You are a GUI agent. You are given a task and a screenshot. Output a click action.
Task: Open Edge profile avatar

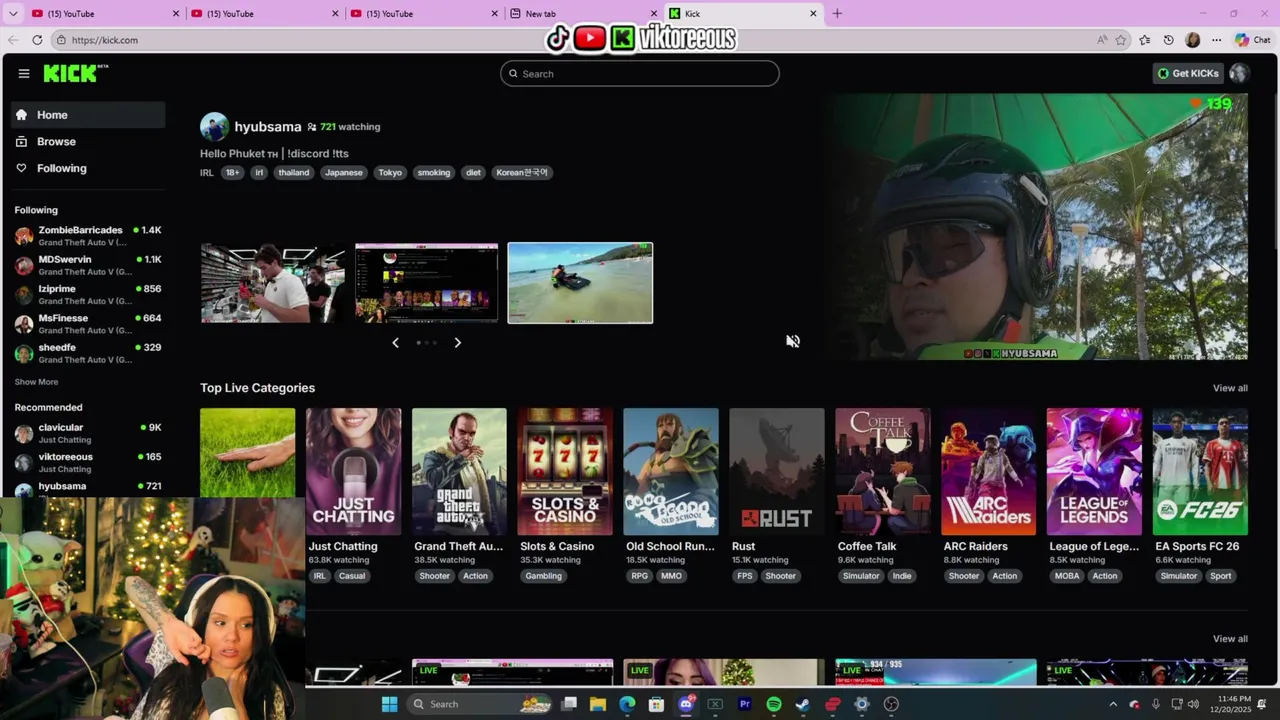click(x=1192, y=40)
